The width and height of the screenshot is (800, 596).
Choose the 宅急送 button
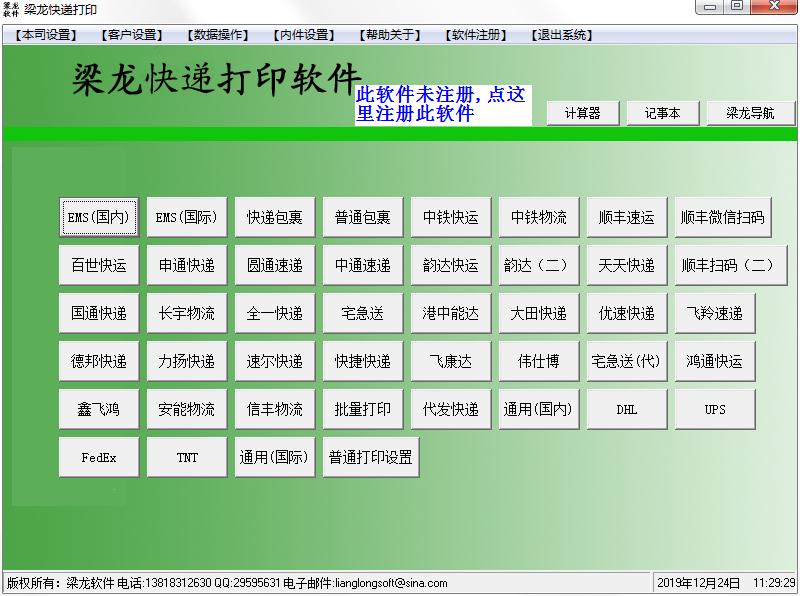pos(363,313)
